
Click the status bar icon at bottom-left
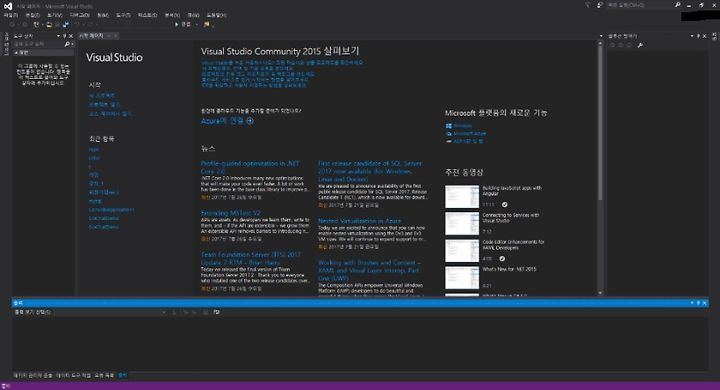(x=6, y=386)
